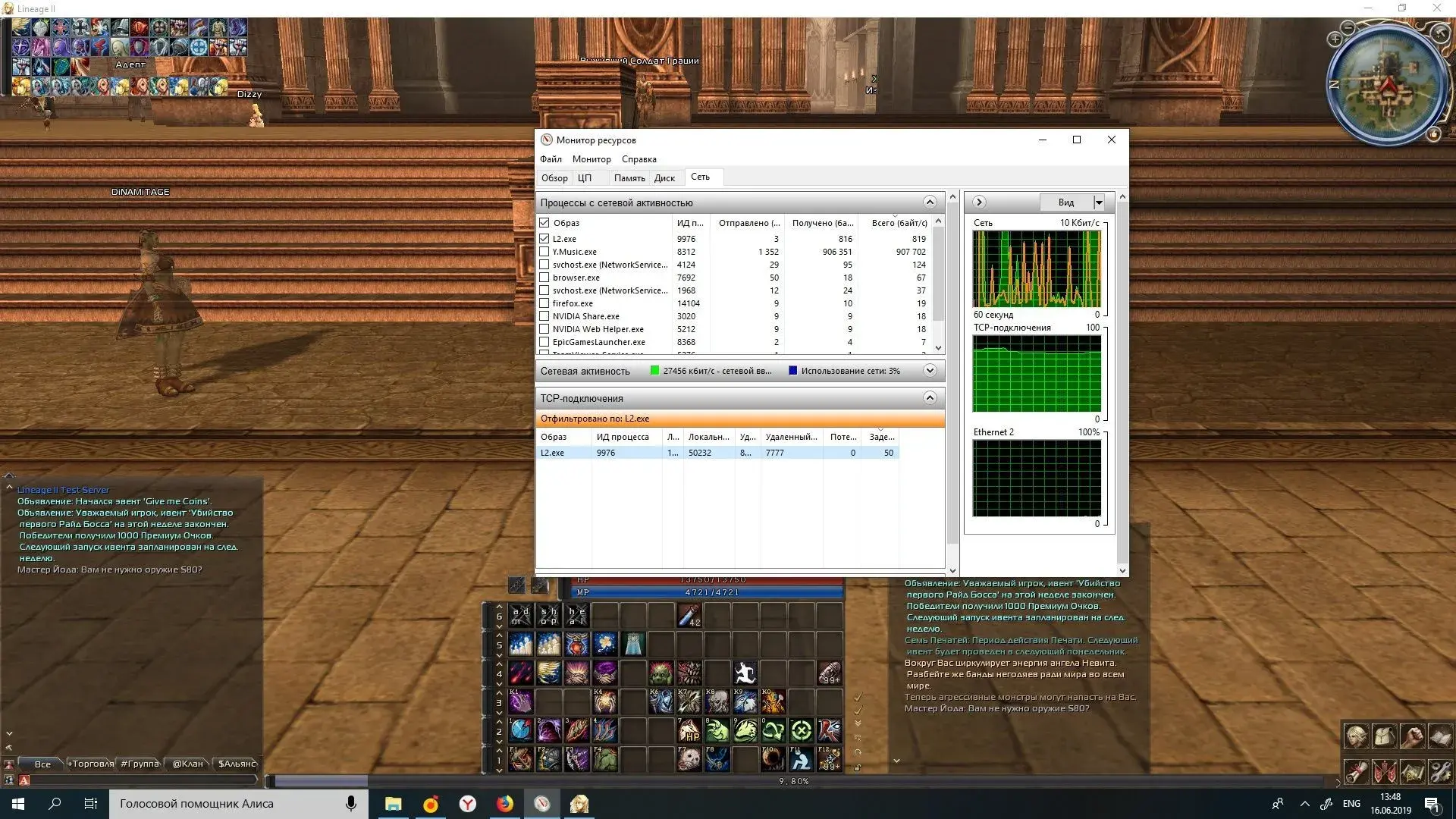Open the 'Файл' menu
The image size is (1456, 819).
click(551, 159)
